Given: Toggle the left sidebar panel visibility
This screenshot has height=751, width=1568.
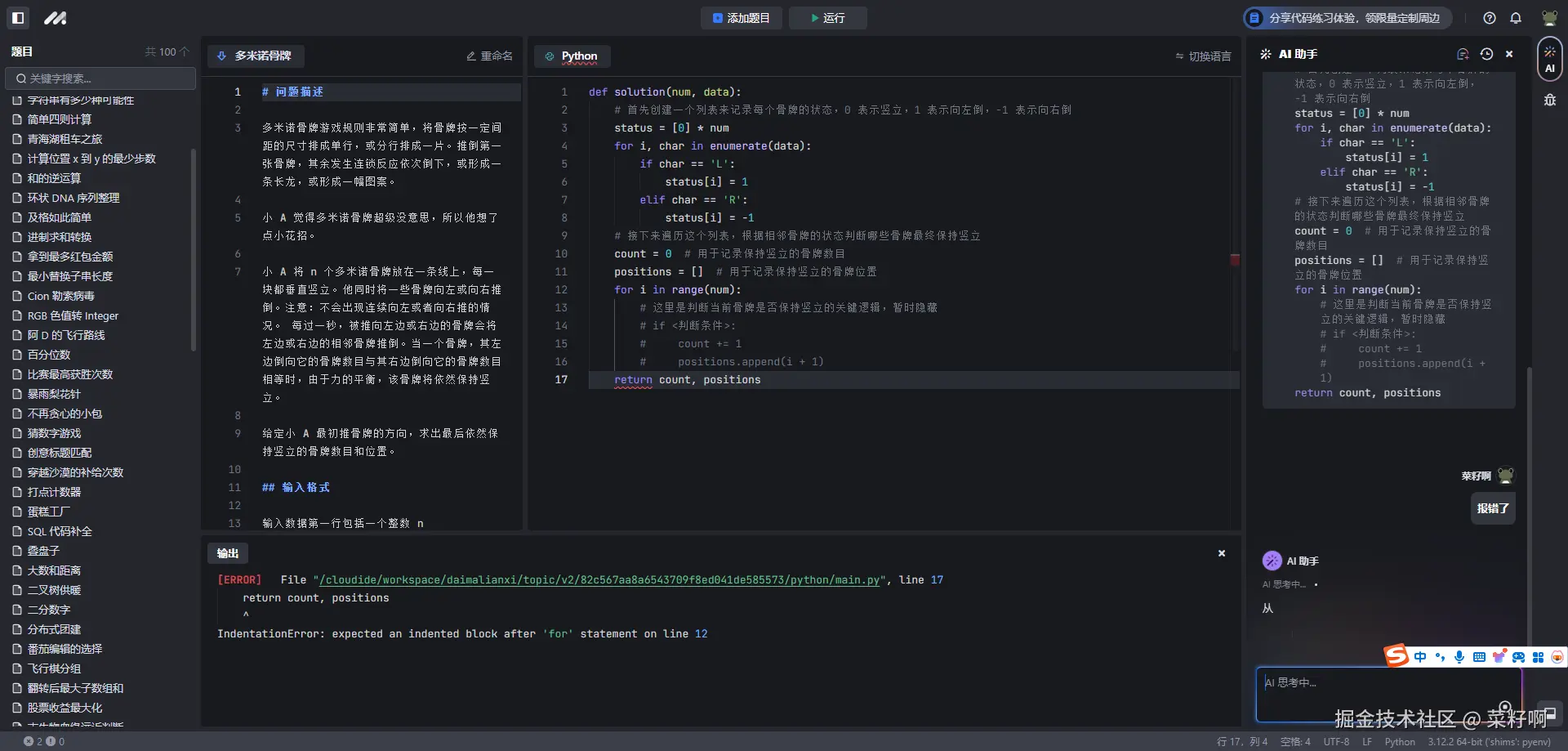Looking at the screenshot, I should [17, 17].
